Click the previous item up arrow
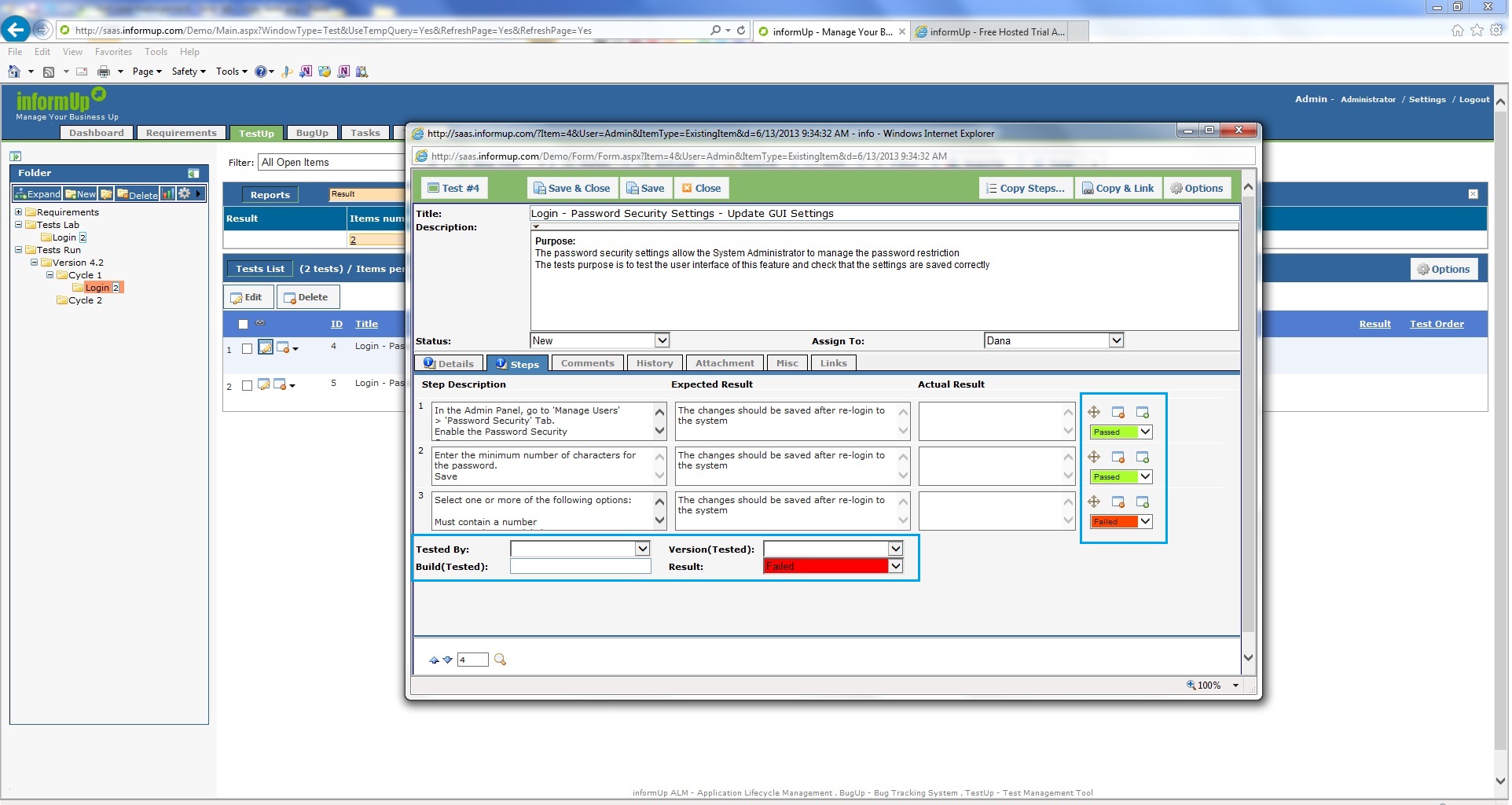1512x805 pixels. click(x=435, y=660)
